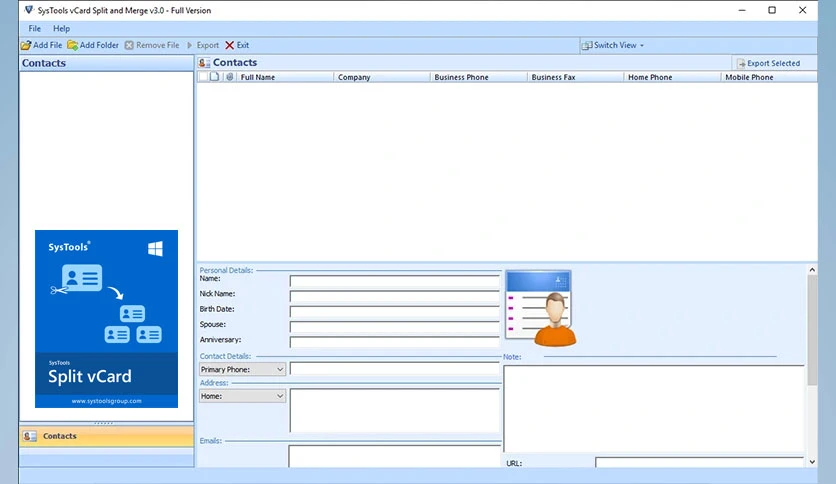
Task: Click the contact photo placeholder
Action: coord(541,309)
